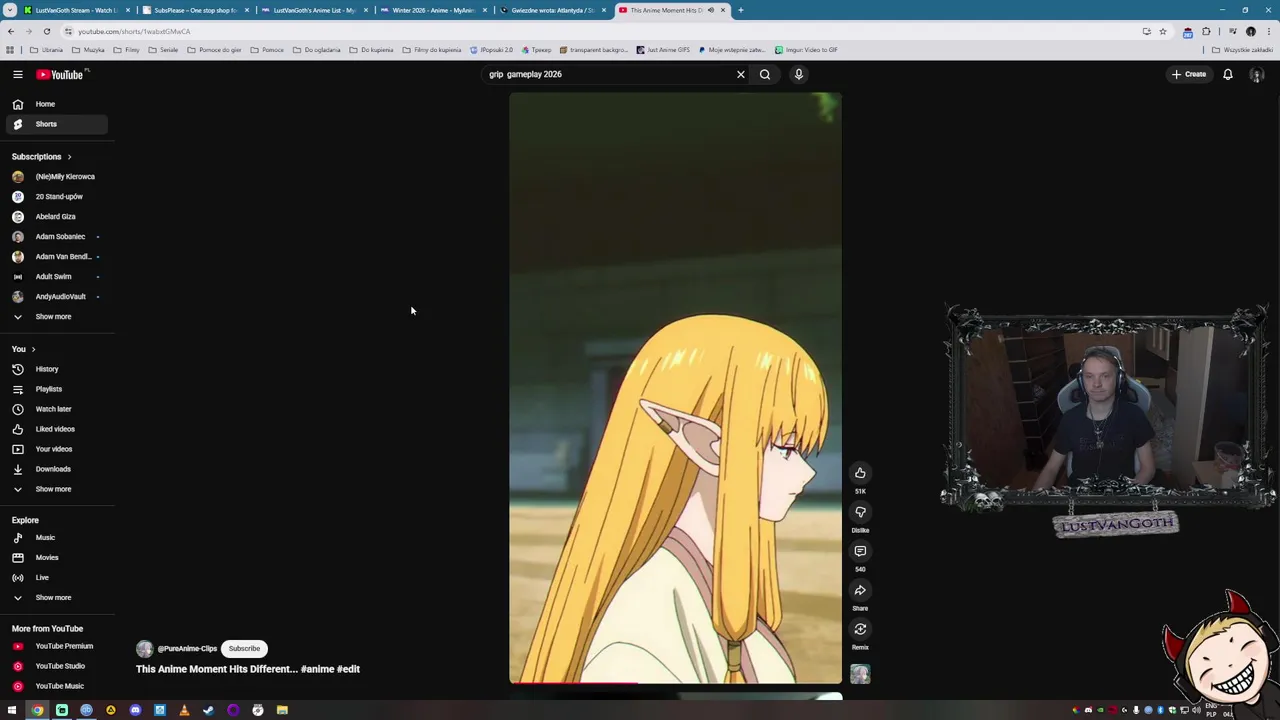Open Liked videos
Viewport: 1280px width, 720px height.
55,429
